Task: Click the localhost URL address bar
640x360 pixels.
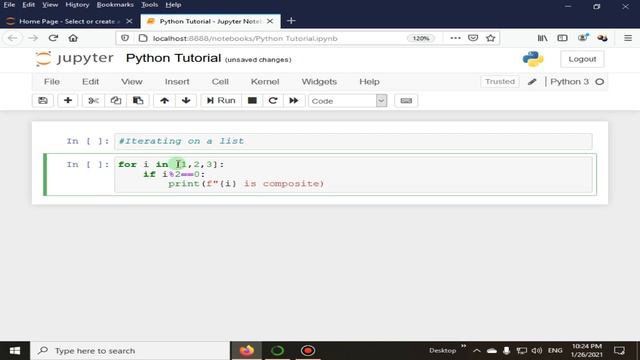Action: click(245, 38)
